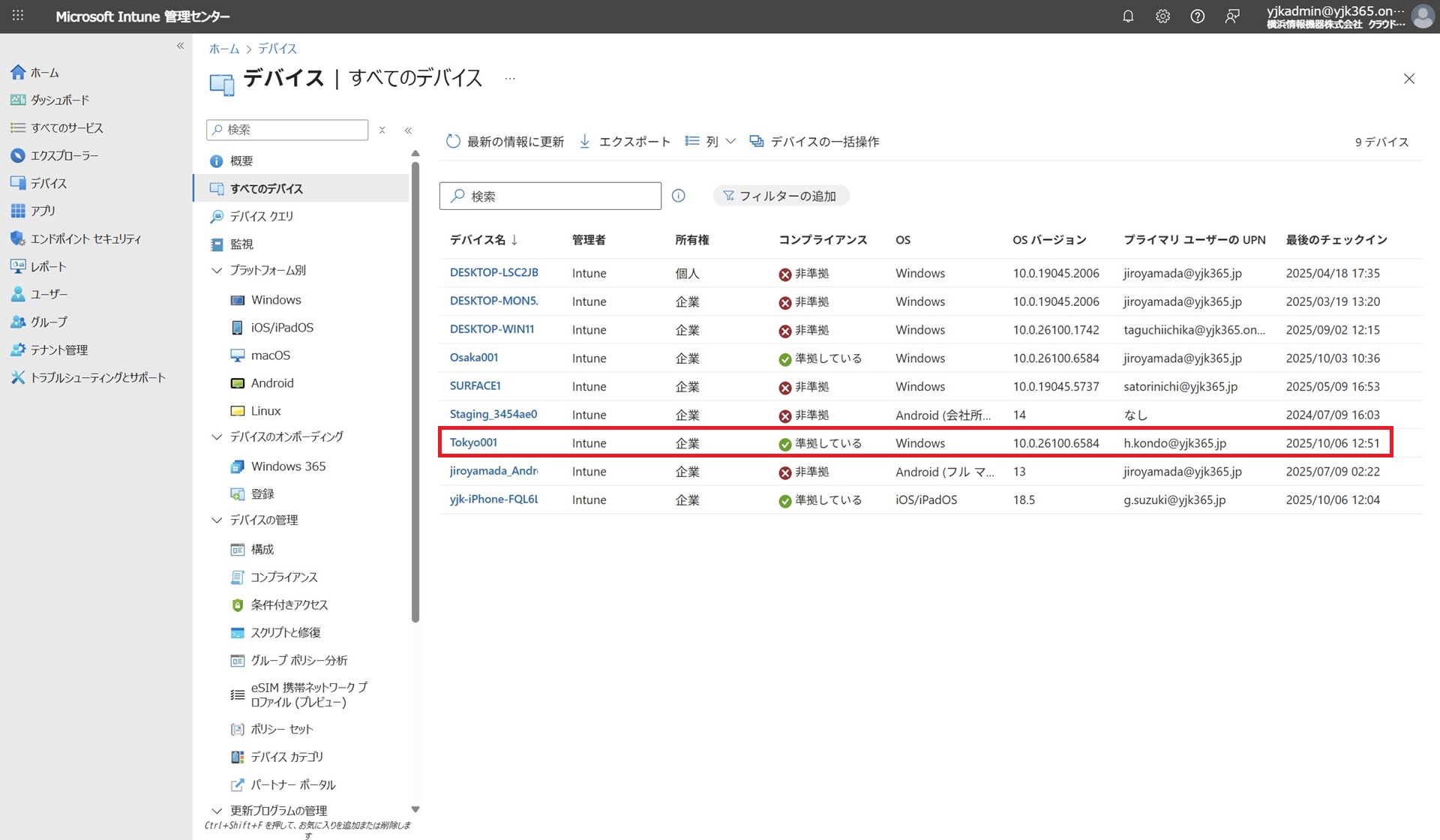Screen dimensions: 1440x840
Task: Click the submenu vertical scrollbar
Action: click(x=415, y=390)
